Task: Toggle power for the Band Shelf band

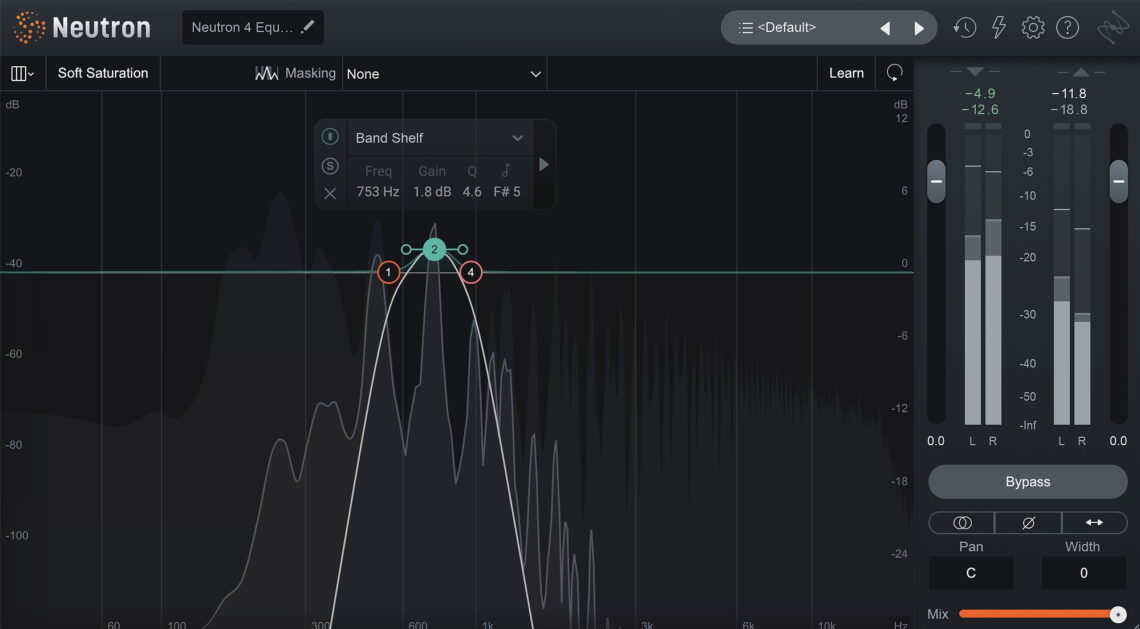Action: click(x=330, y=137)
